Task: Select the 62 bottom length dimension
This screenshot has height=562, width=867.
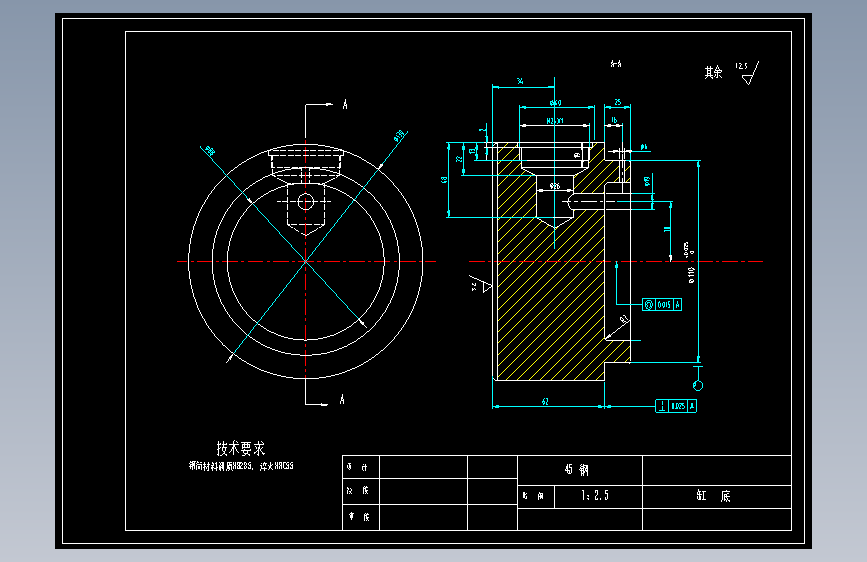Action: pos(545,402)
